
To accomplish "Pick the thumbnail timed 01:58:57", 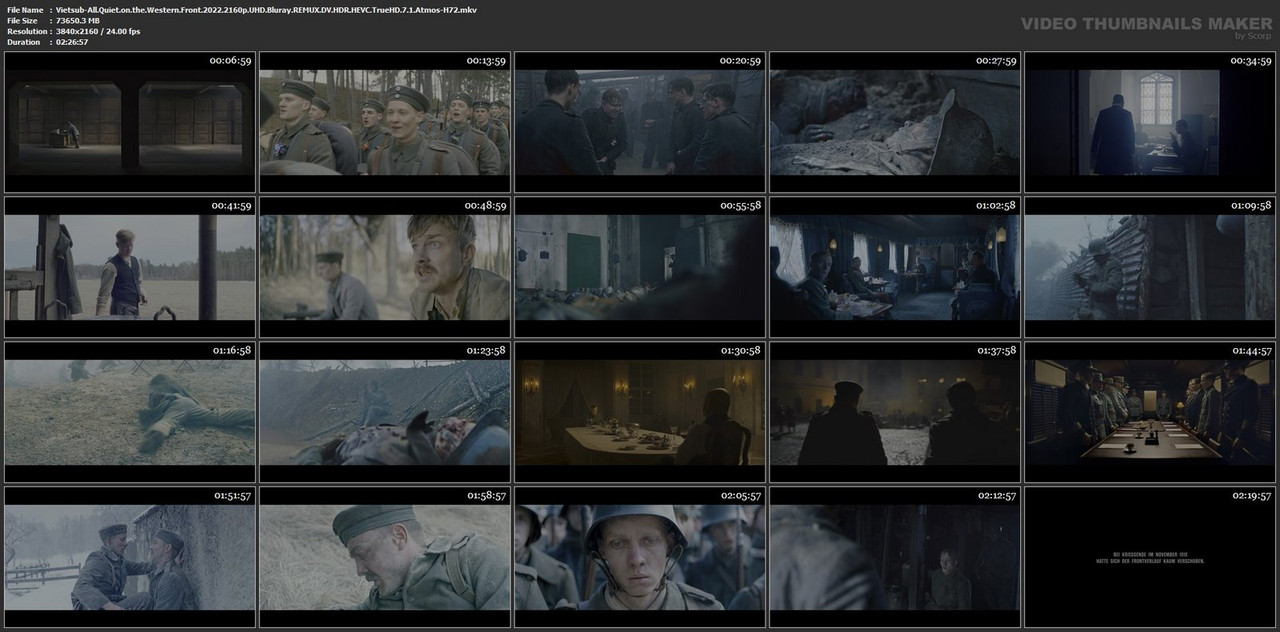I will (385, 557).
